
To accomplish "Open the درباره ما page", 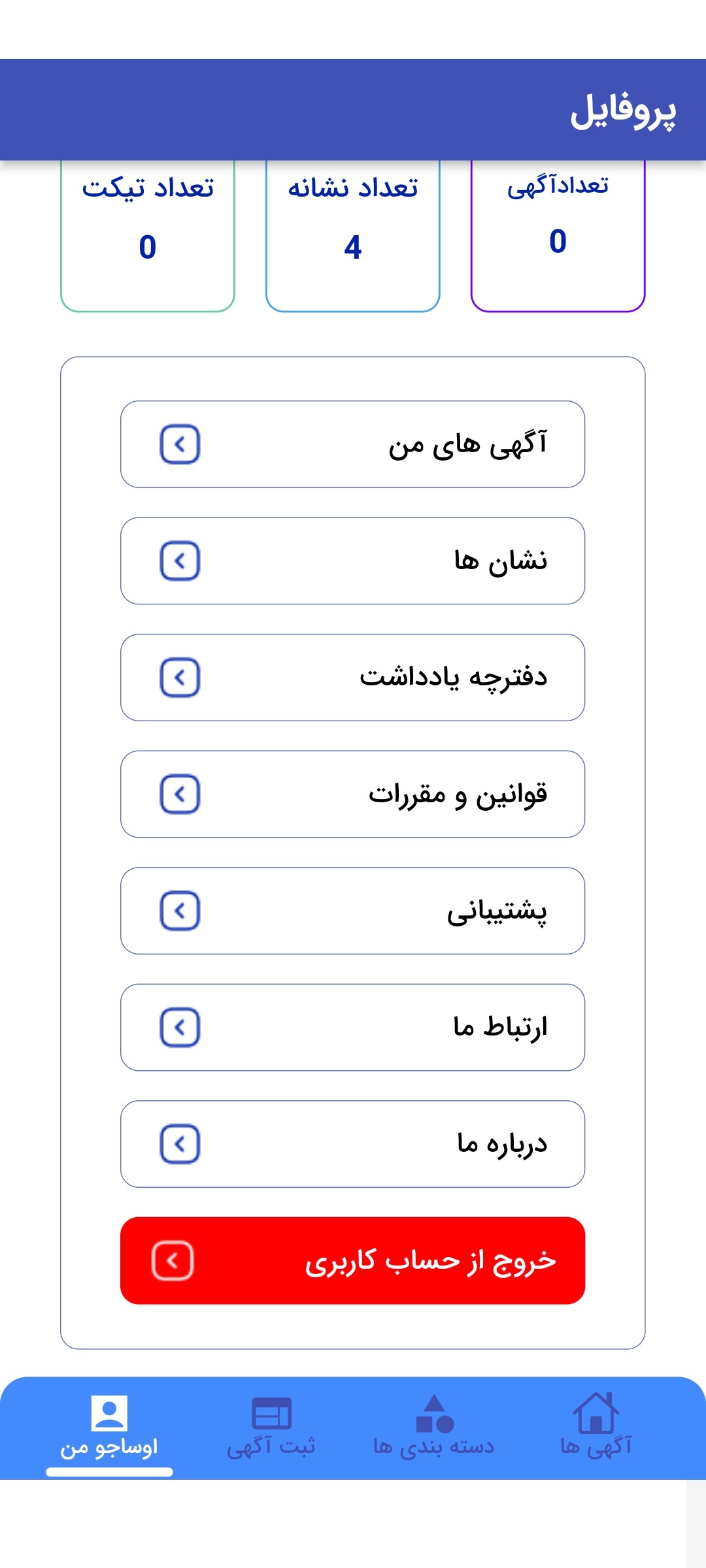I will (x=352, y=1144).
